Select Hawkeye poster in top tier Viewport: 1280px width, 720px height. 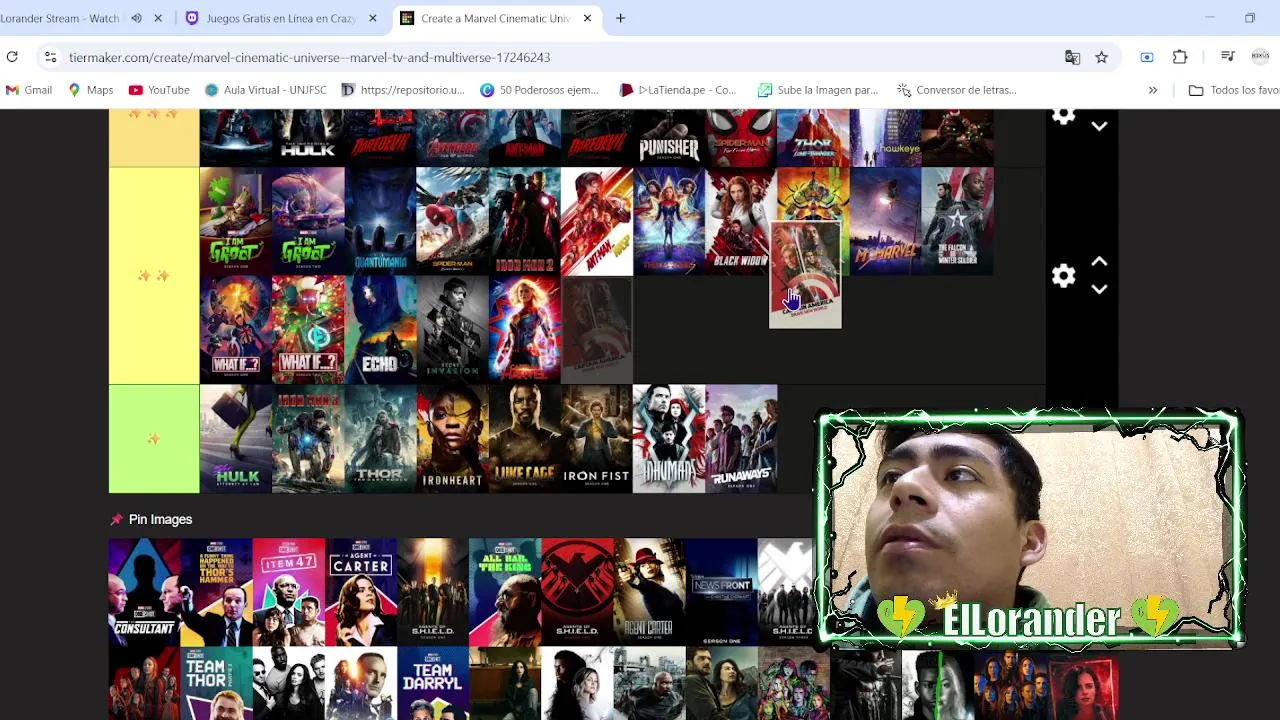pos(885,138)
